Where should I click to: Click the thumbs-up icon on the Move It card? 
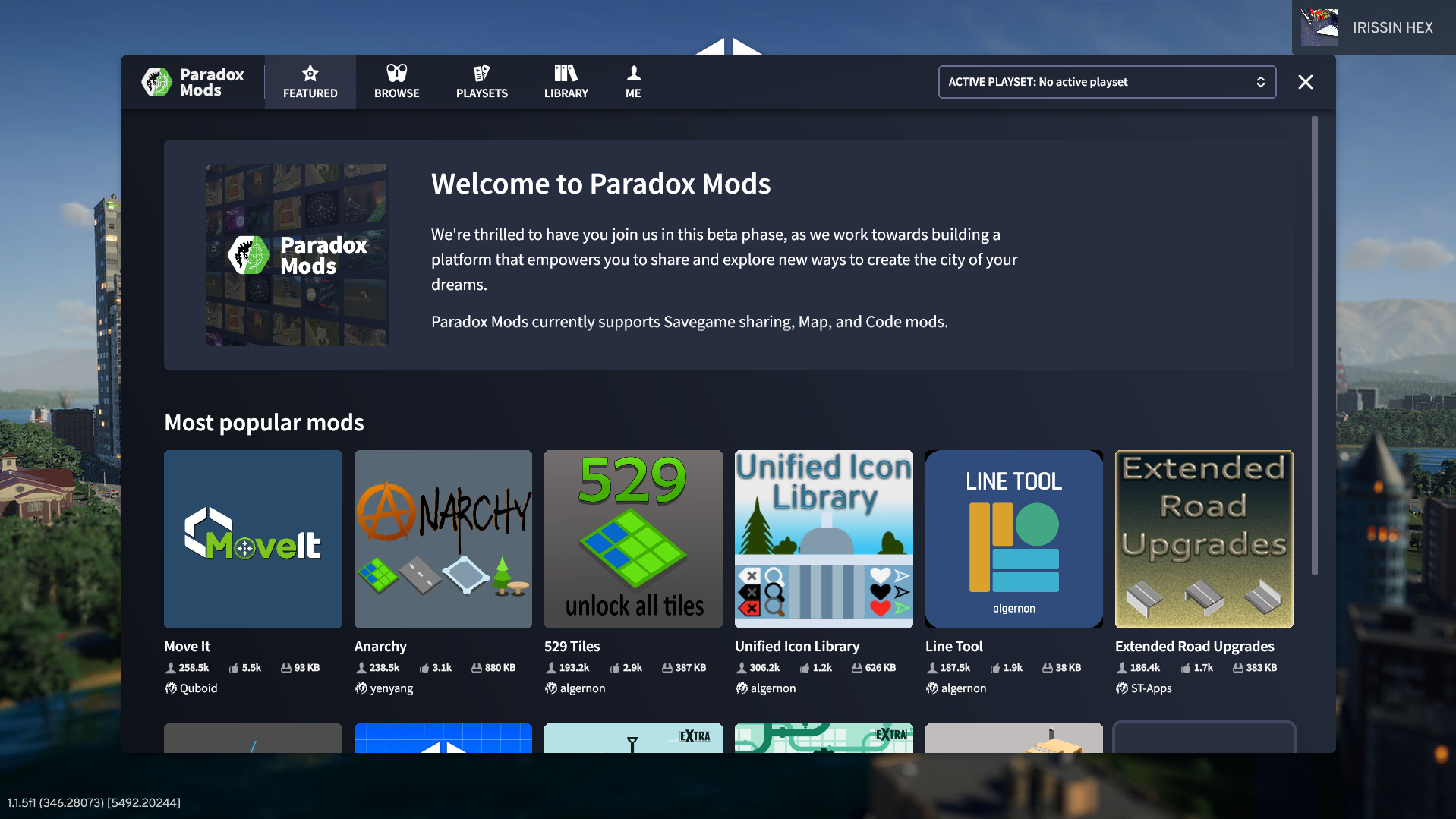coord(232,667)
